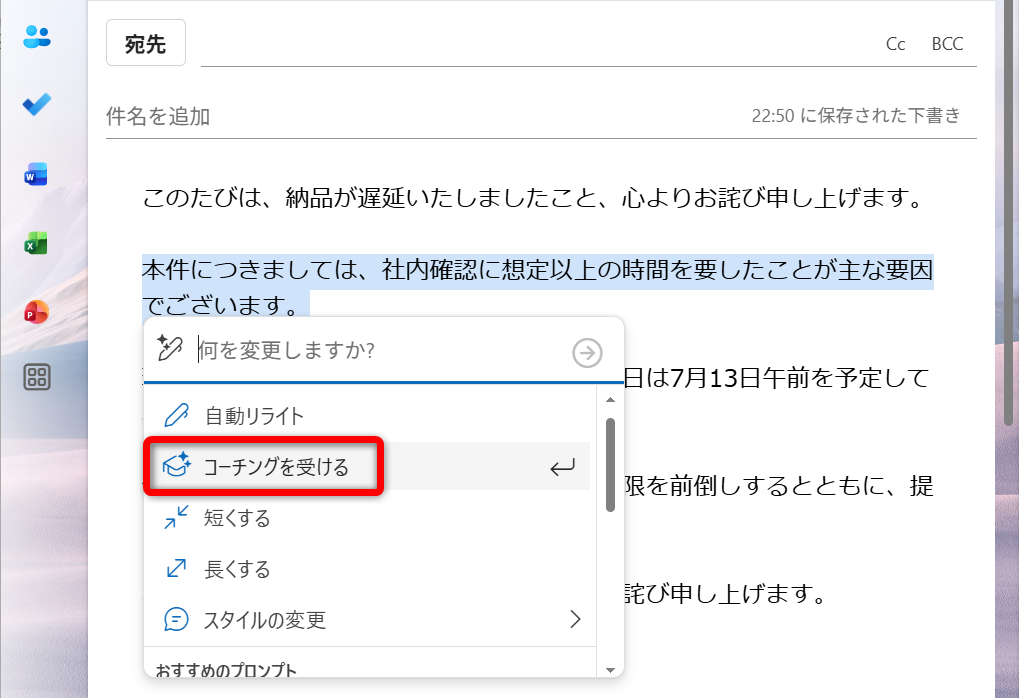Choose 自動リライト from the menu

pos(369,416)
